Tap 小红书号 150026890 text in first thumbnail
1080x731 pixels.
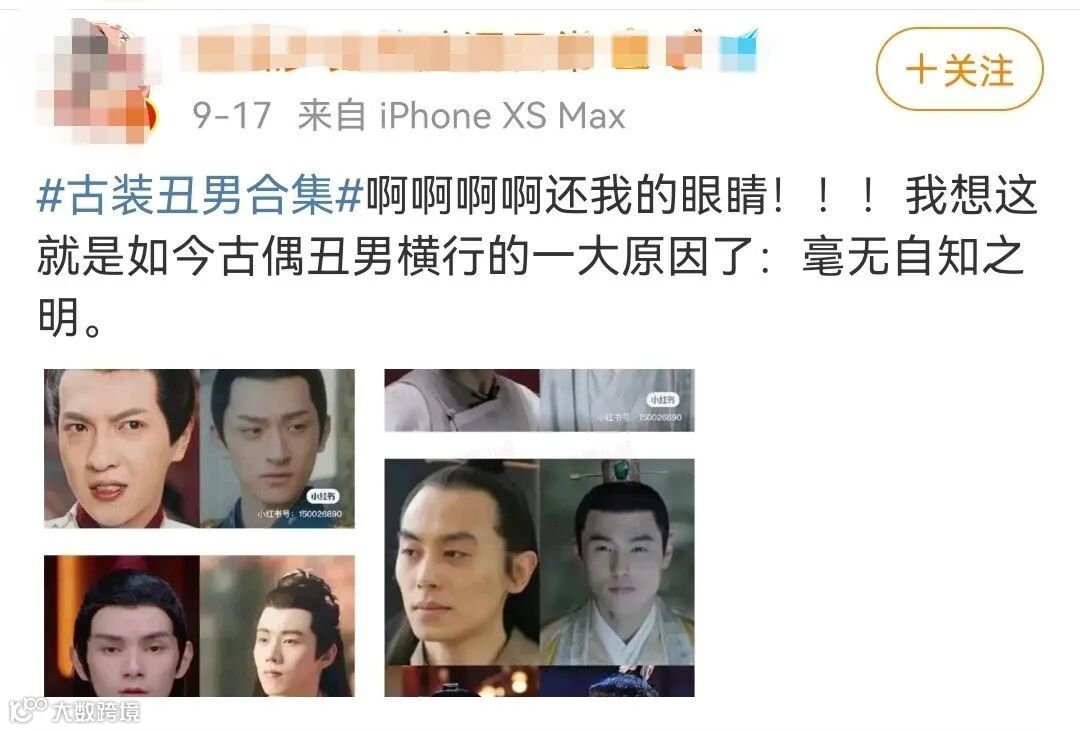tap(300, 514)
